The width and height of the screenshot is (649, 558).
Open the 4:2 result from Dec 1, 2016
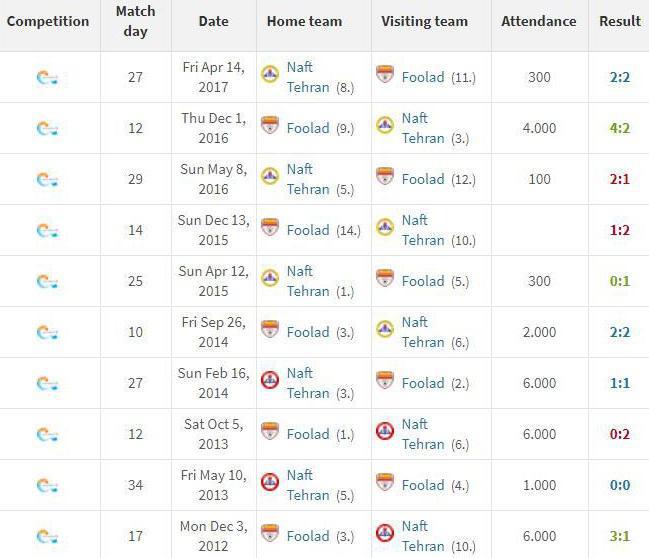[620, 128]
